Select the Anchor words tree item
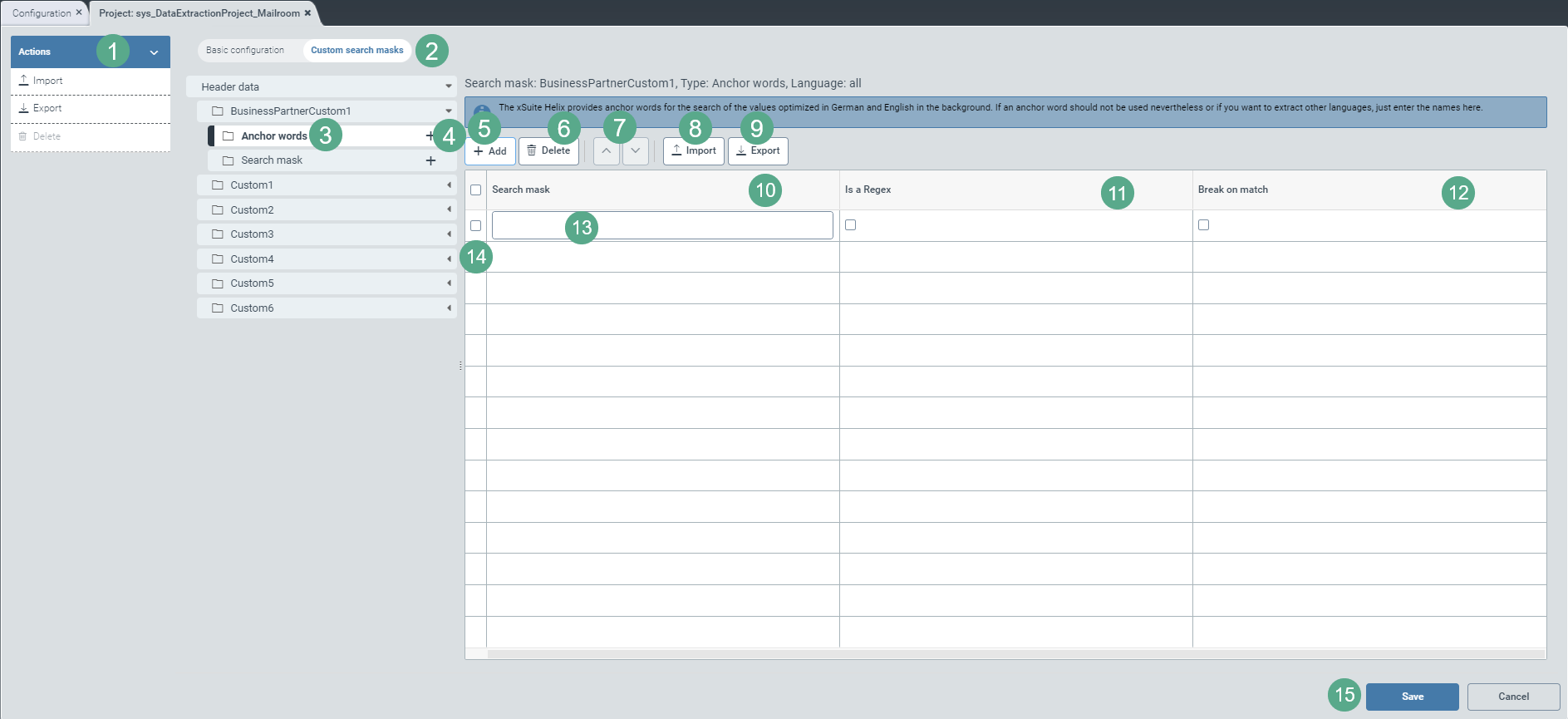This screenshot has width=1568, height=719. [x=274, y=135]
